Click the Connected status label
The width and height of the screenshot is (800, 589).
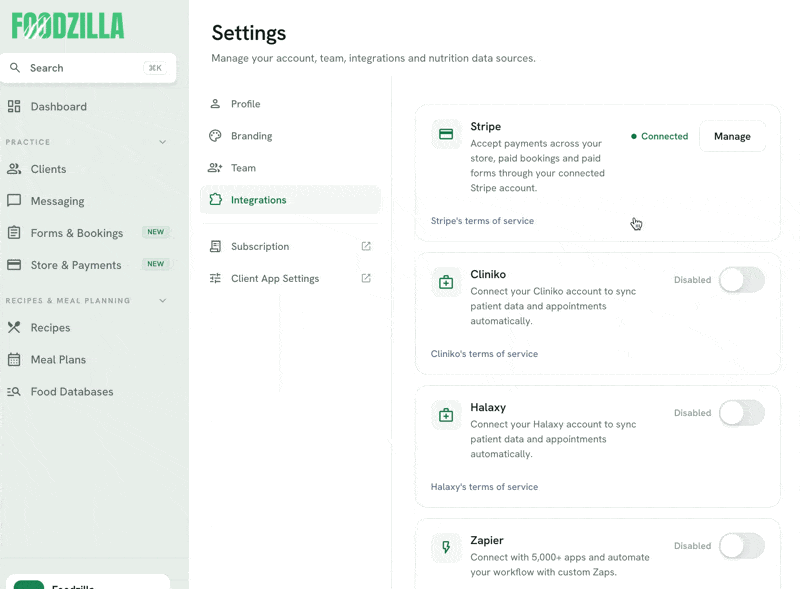pyautogui.click(x=664, y=136)
